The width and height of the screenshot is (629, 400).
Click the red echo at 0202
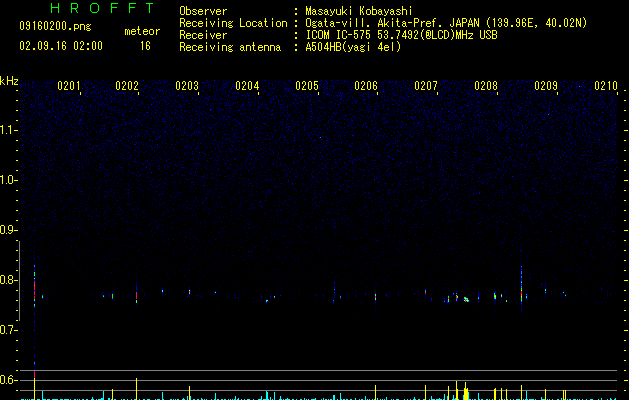pos(136,295)
